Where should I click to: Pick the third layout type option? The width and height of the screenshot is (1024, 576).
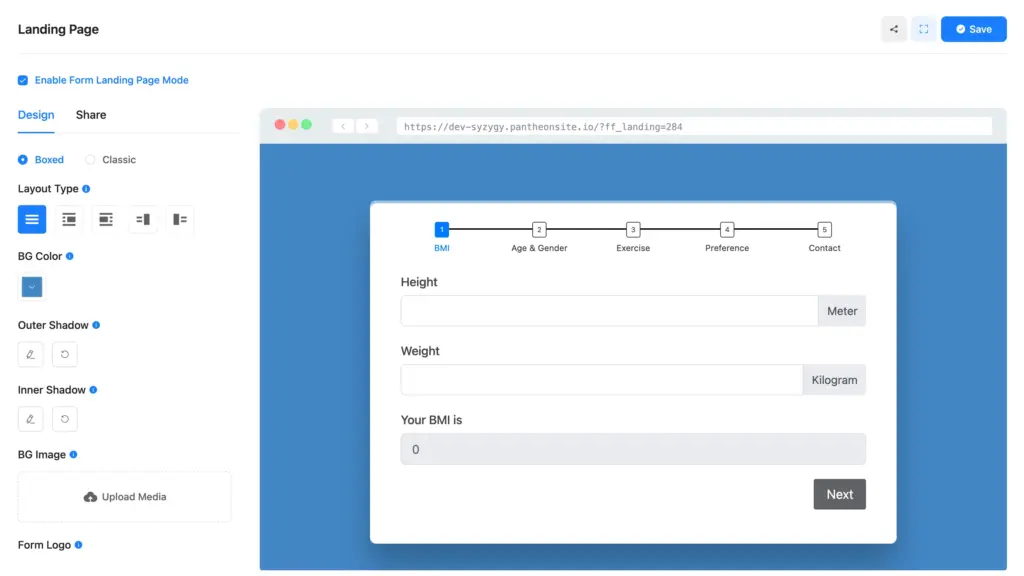105,219
